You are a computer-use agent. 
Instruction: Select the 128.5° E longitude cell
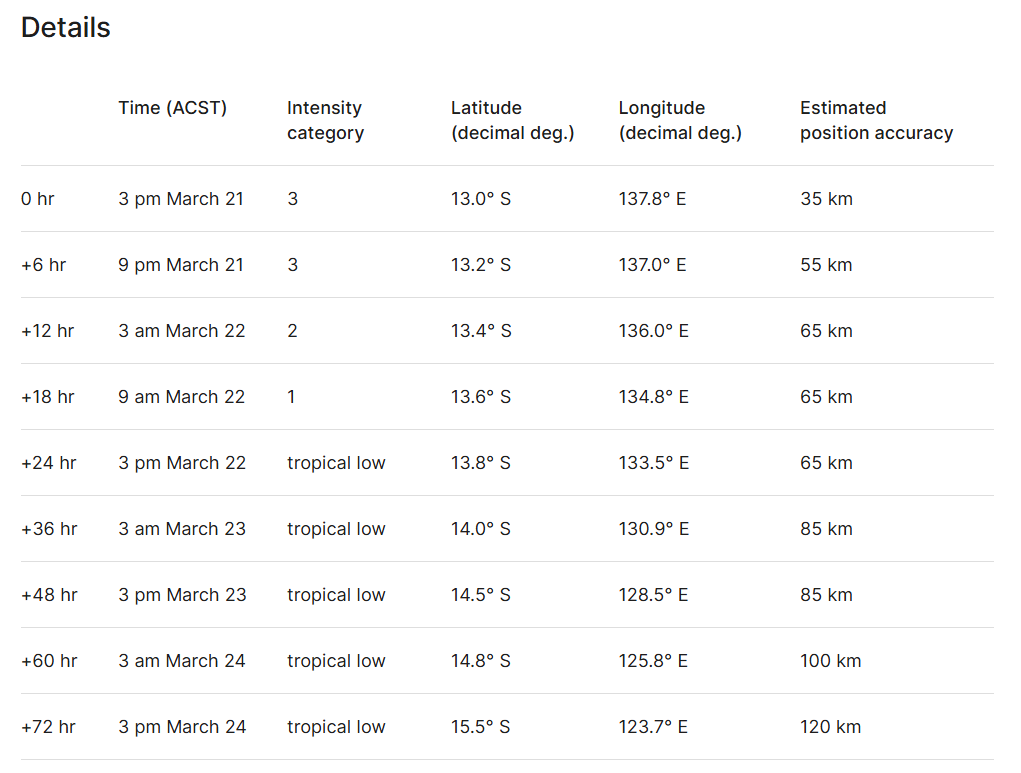click(653, 595)
